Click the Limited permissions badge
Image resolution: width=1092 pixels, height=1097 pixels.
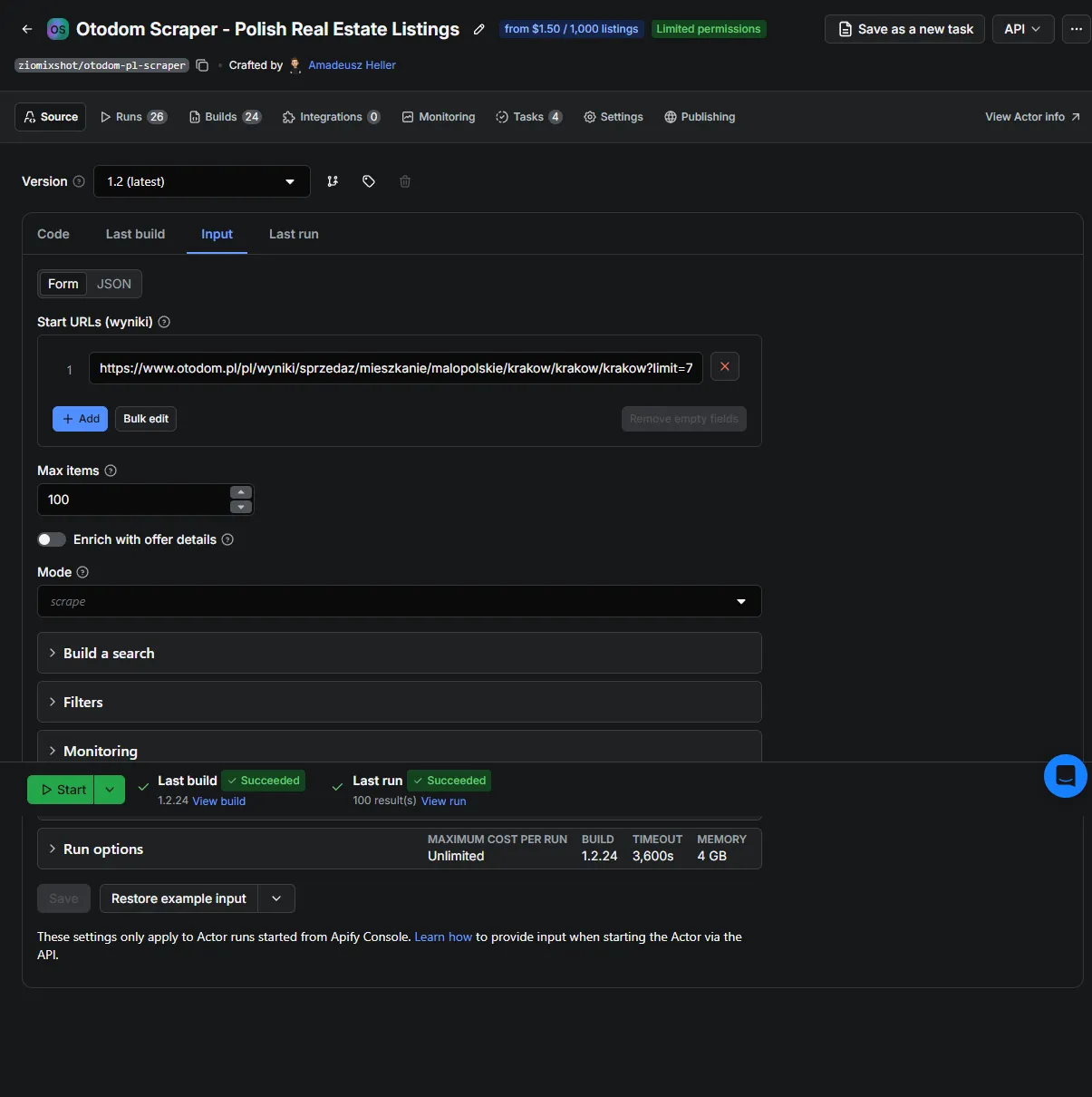pos(709,29)
